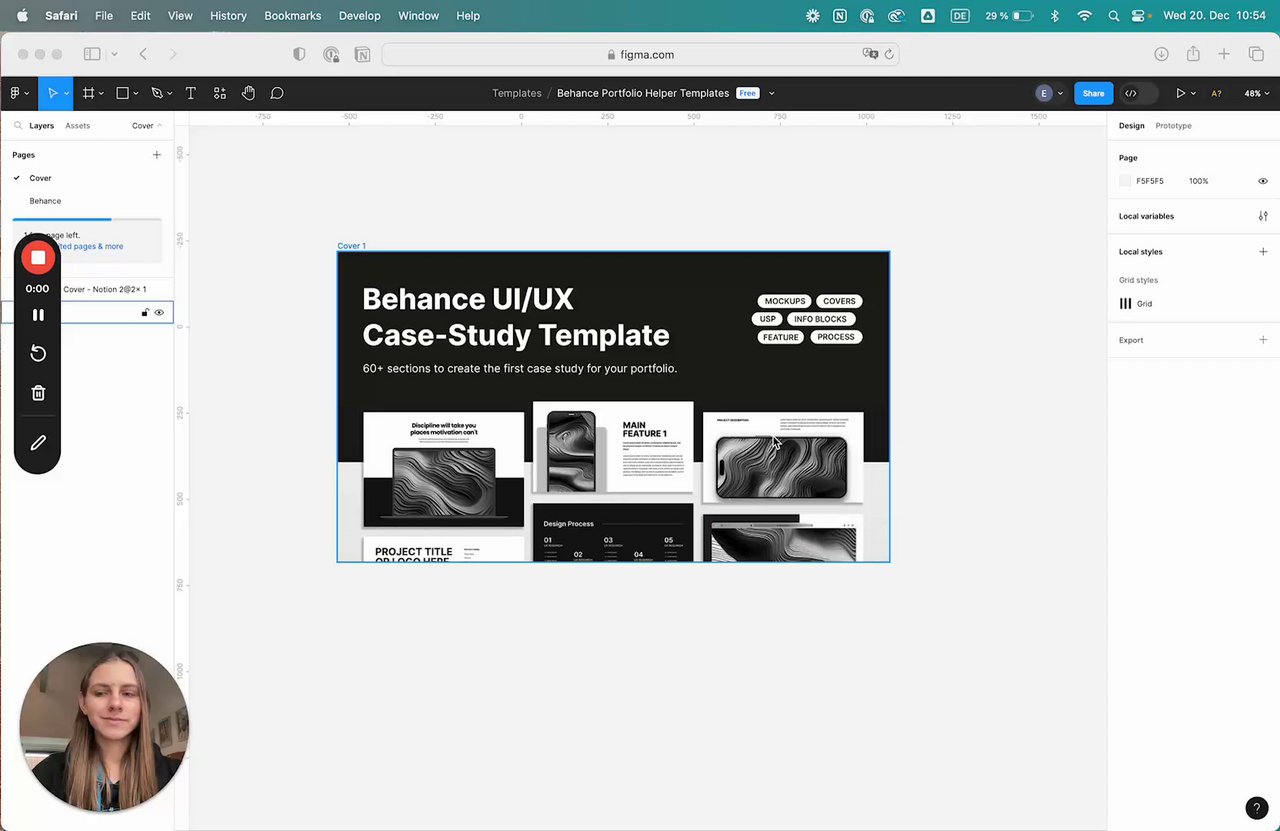Add a new local style
Viewport: 1280px width, 831px height.
click(x=1263, y=252)
